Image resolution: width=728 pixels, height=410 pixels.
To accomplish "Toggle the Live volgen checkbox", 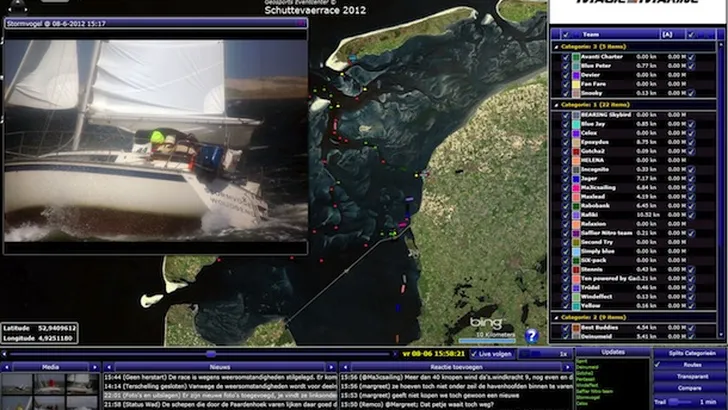I will pos(474,354).
